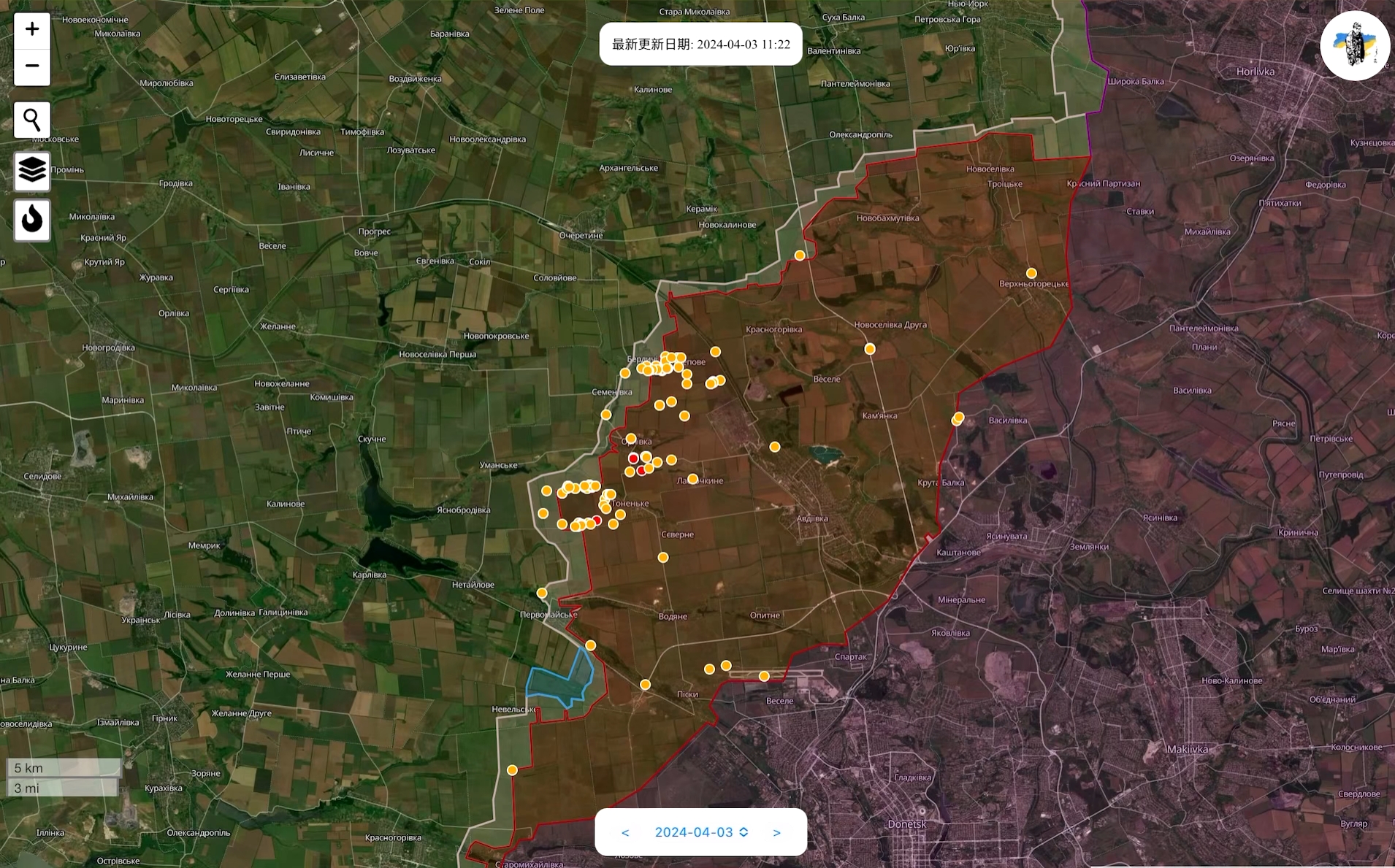Click the Кам'янка label
The height and width of the screenshot is (868, 1395).
879,415
